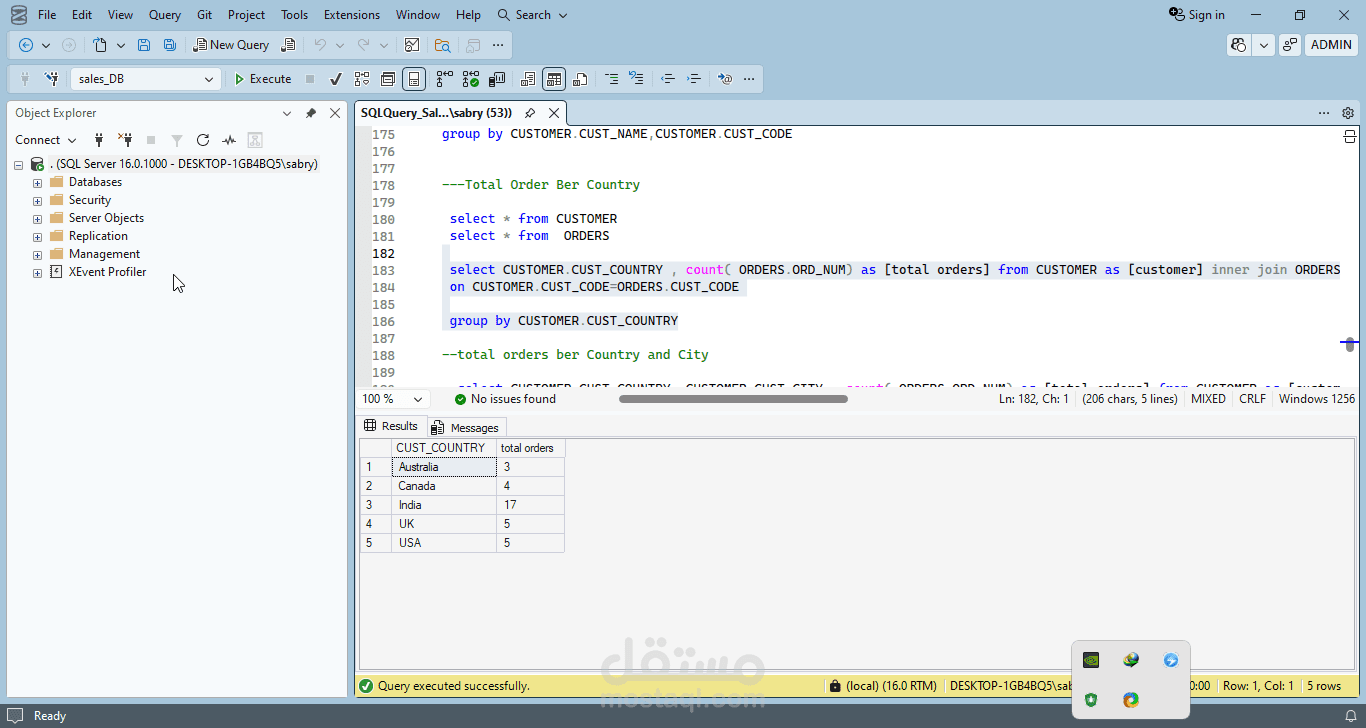Click the share/feedback icon left of ADMIN
The image size is (1366, 728).
(x=1290, y=45)
